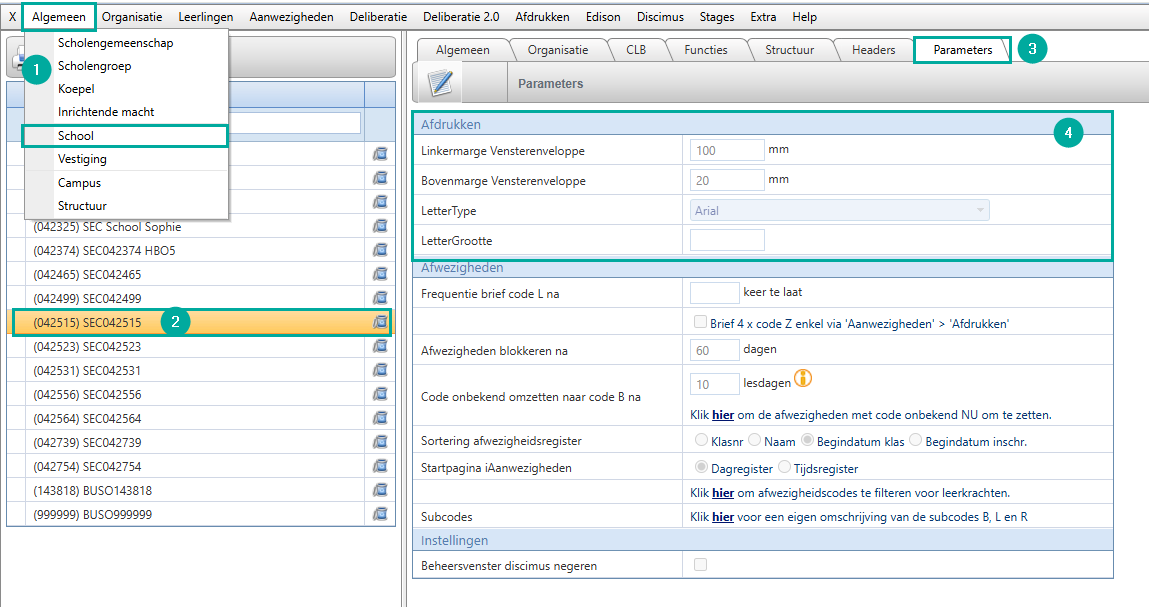The image size is (1149, 607).
Task: Switch to the Organisatie tab in panel
Action: [558, 50]
